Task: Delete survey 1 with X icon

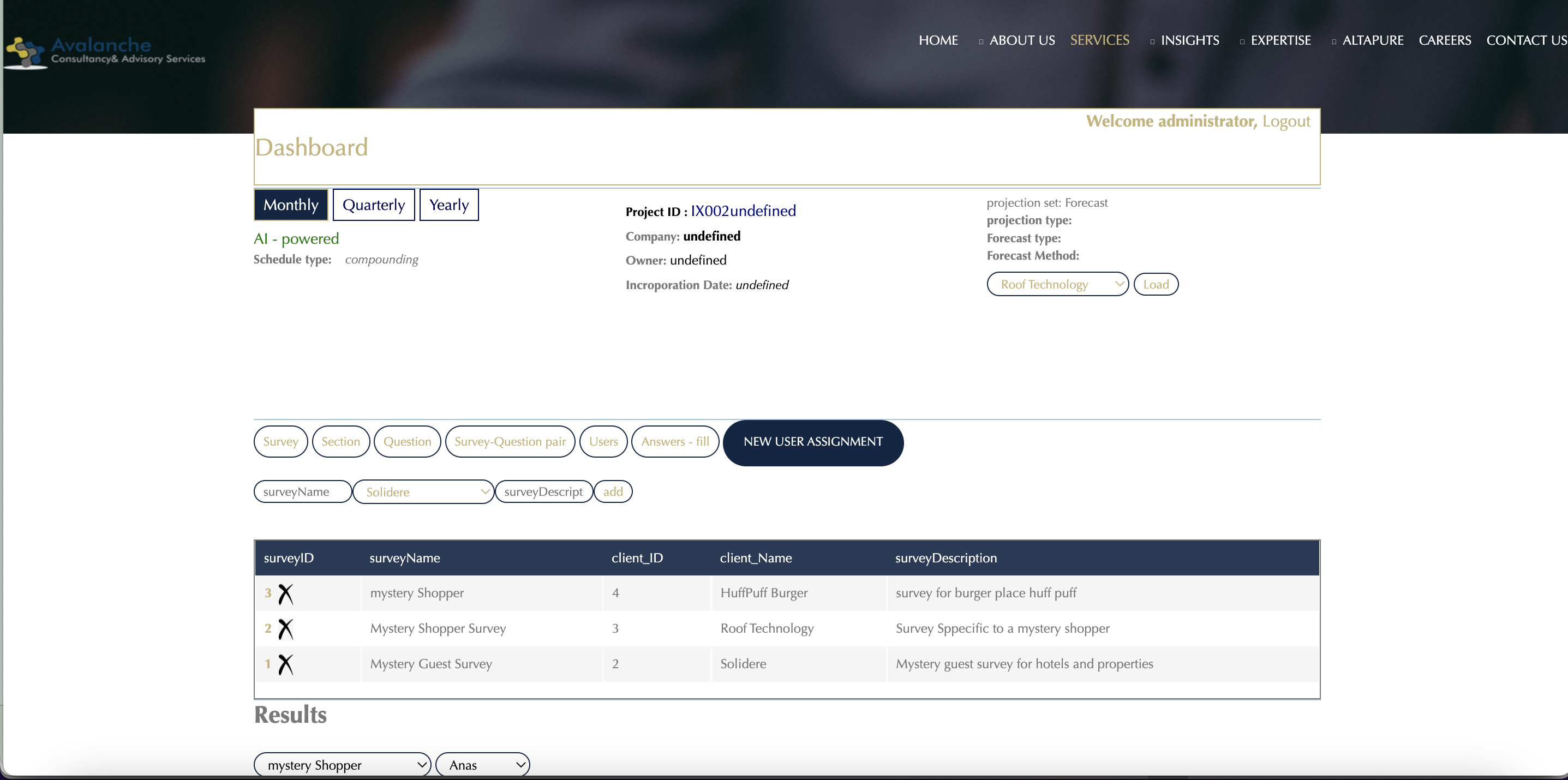Action: coord(285,664)
